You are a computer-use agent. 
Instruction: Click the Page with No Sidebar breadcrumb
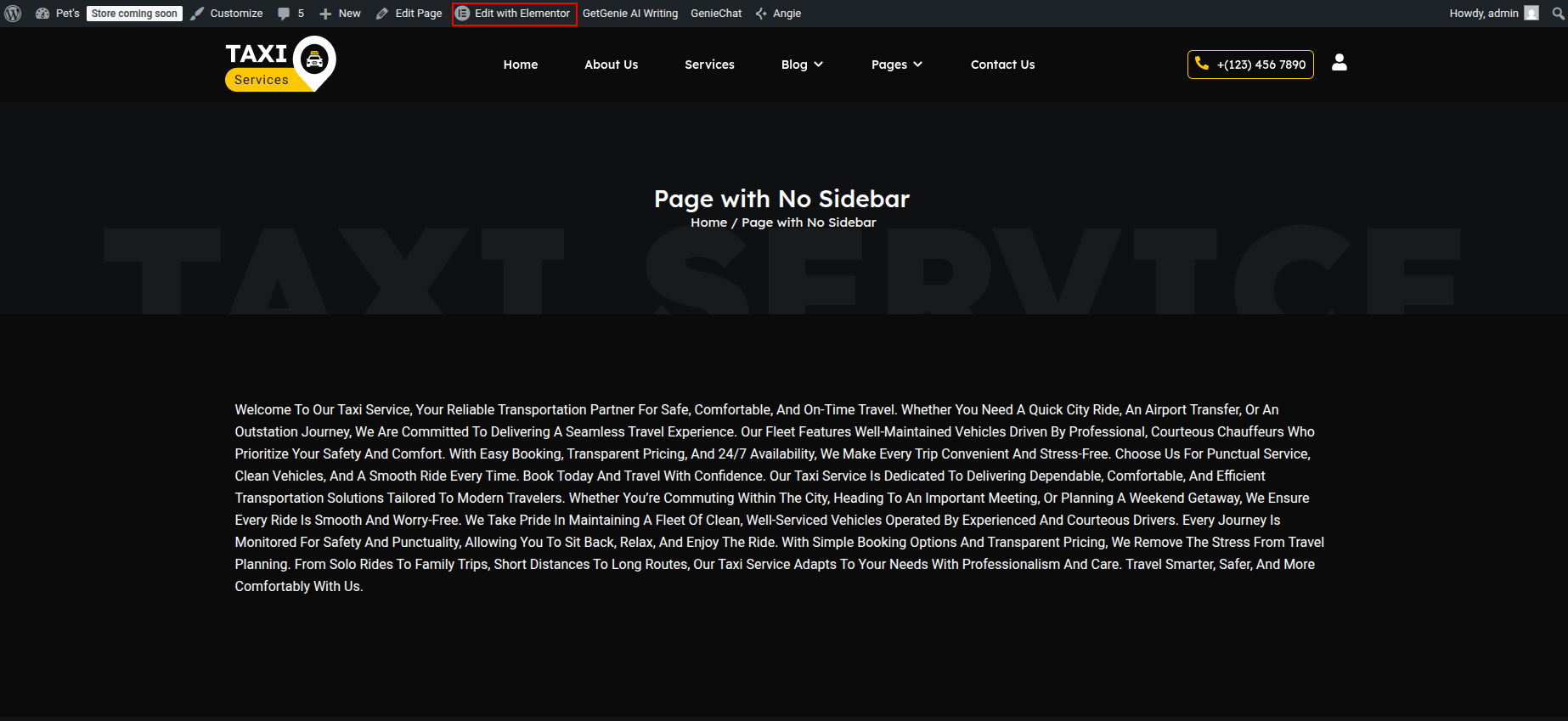[x=809, y=222]
